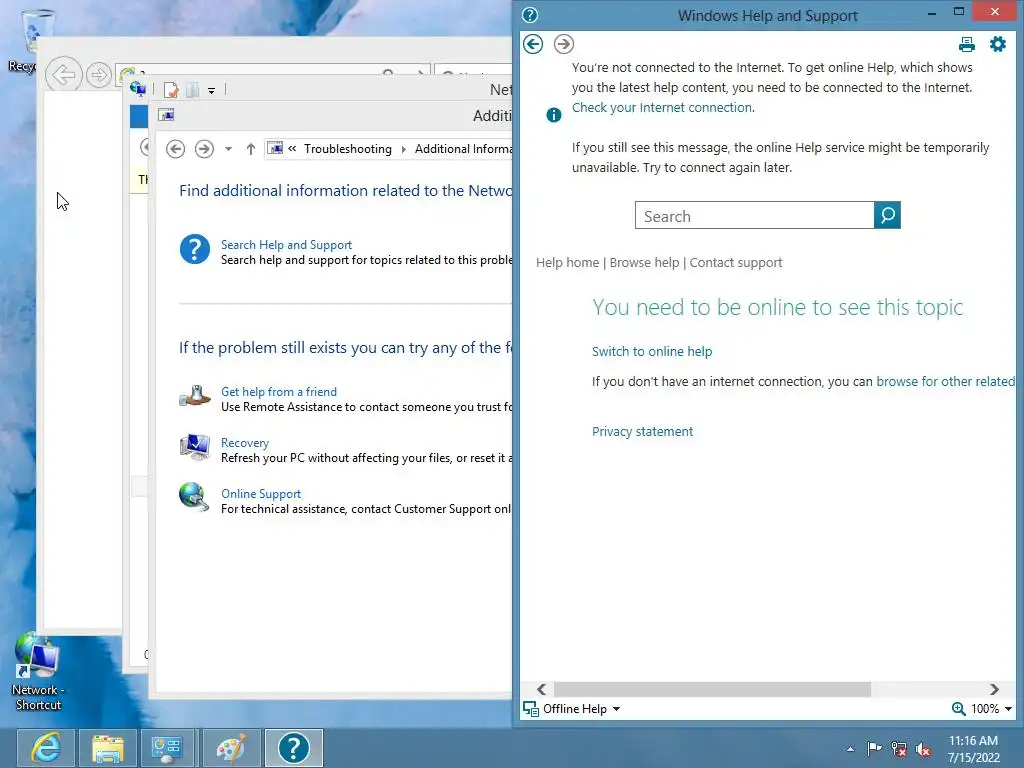The width and height of the screenshot is (1024, 768).
Task: Click the Additional Information title bar icon
Action: tap(167, 115)
